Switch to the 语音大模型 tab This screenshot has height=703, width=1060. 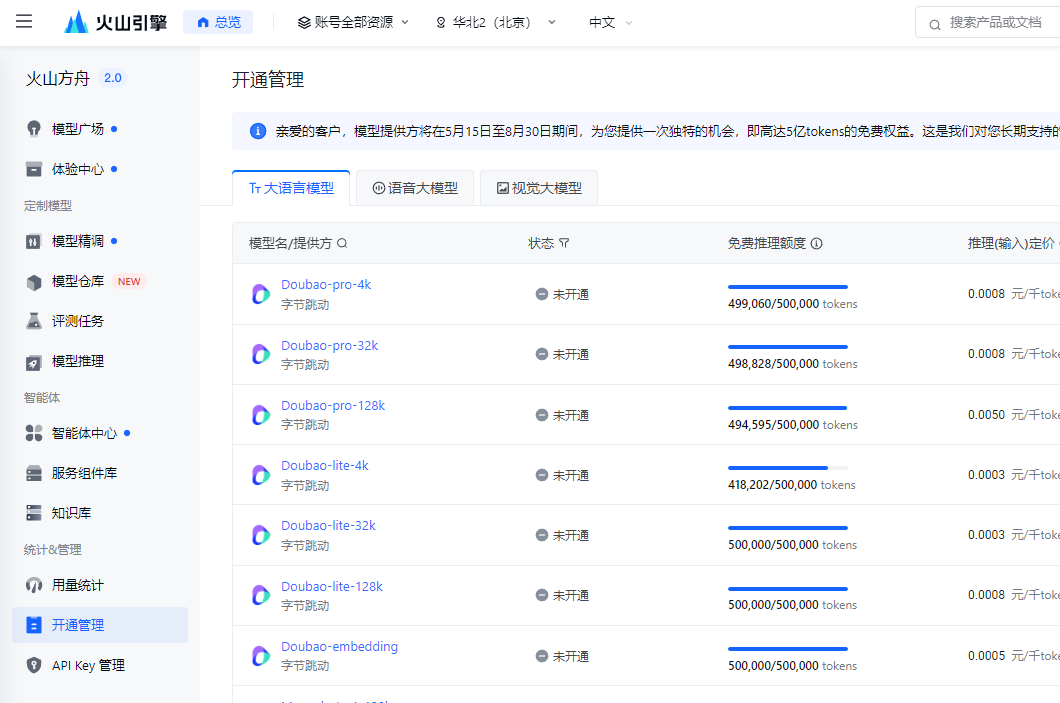tap(415, 188)
